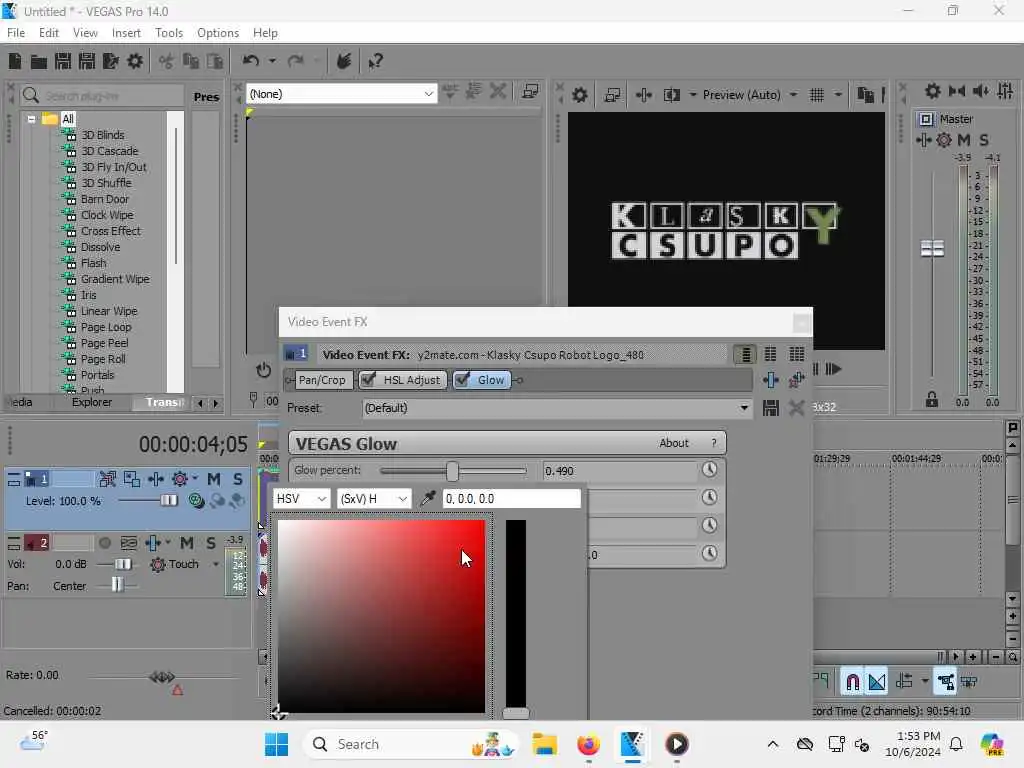Image resolution: width=1024 pixels, height=768 pixels.
Task: Collapse the All transitions folder
Action: point(31,119)
